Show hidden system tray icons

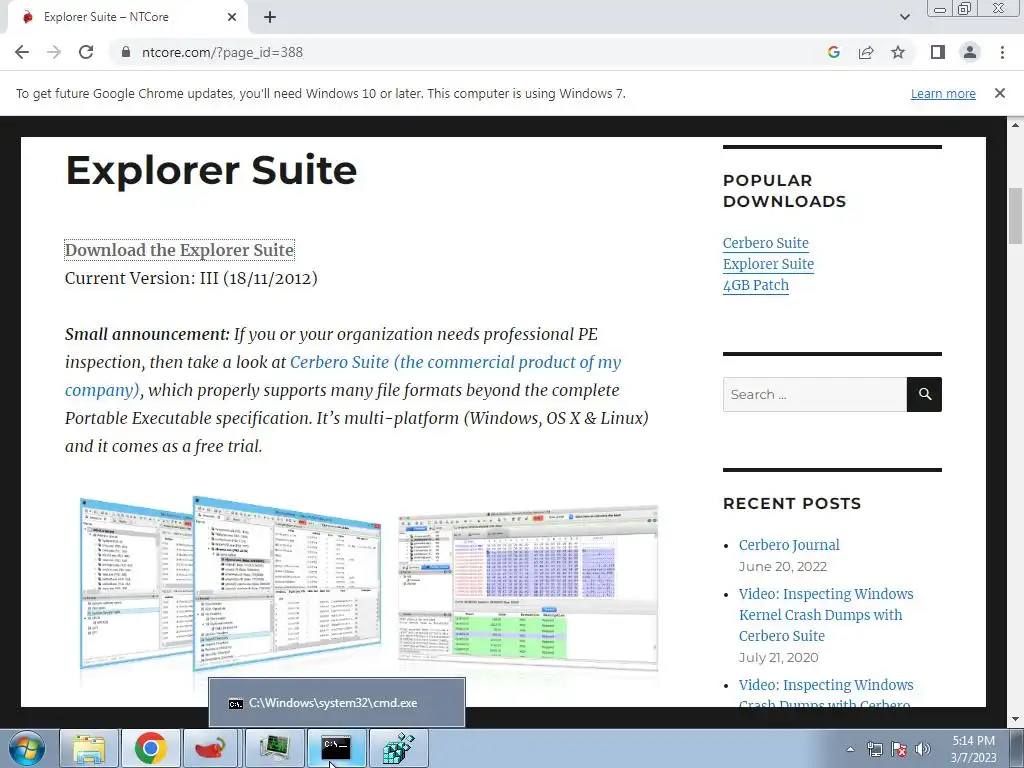pyautogui.click(x=850, y=749)
